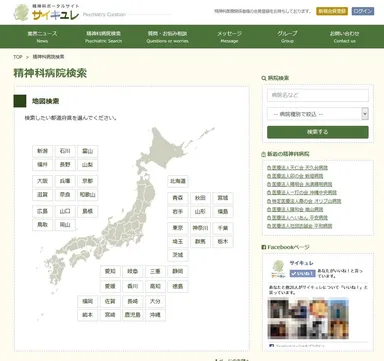Open お問い合わせ Contact us menu item

[345, 37]
